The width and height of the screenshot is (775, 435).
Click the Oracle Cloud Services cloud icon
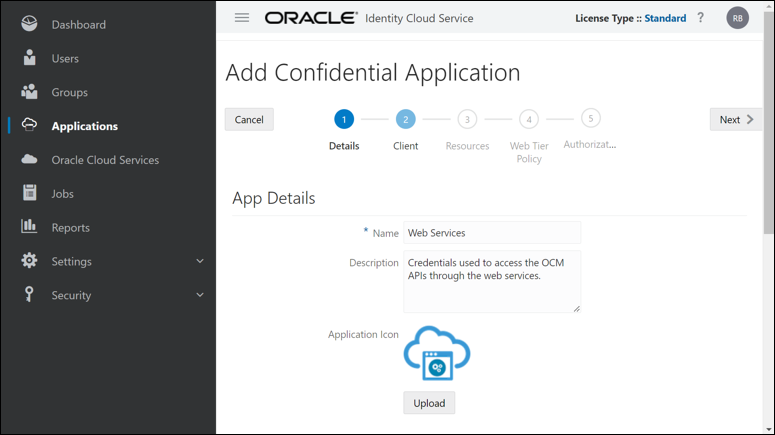pos(29,159)
